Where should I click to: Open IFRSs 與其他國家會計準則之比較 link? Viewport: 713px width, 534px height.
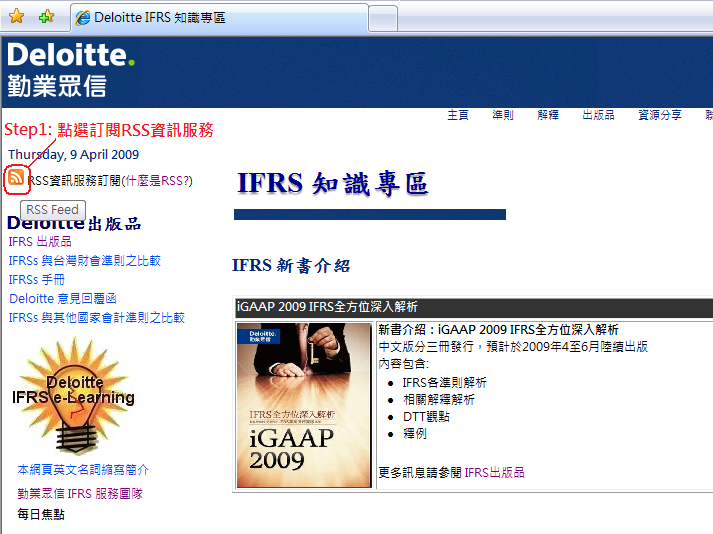(96, 317)
